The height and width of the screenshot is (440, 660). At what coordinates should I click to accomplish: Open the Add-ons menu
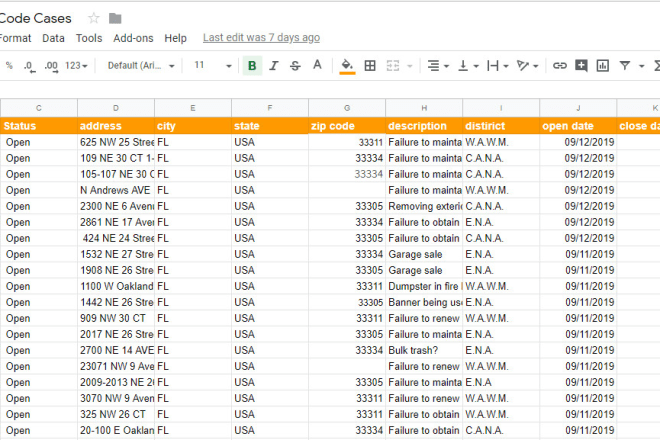coord(133,38)
